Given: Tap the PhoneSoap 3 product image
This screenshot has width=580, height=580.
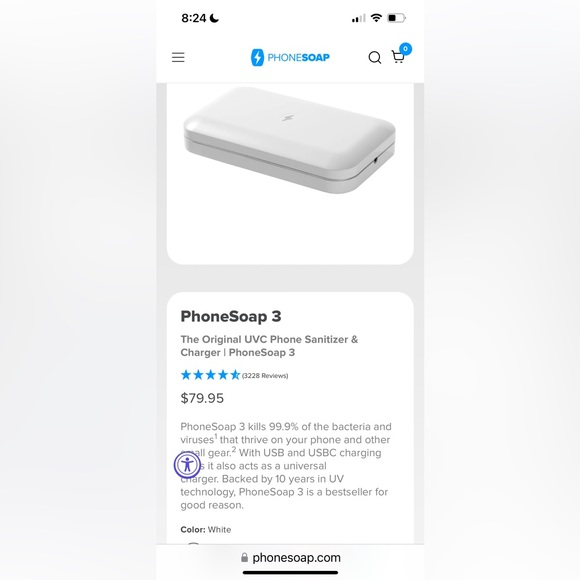Looking at the screenshot, I should pyautogui.click(x=290, y=141).
